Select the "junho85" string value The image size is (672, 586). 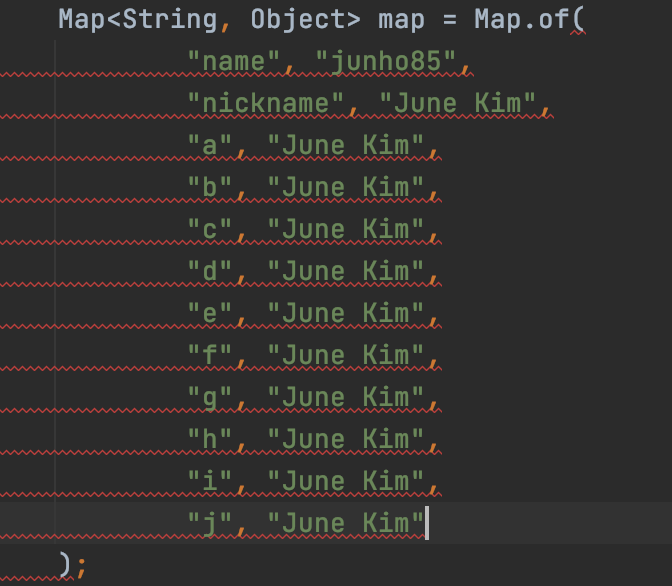[385, 61]
